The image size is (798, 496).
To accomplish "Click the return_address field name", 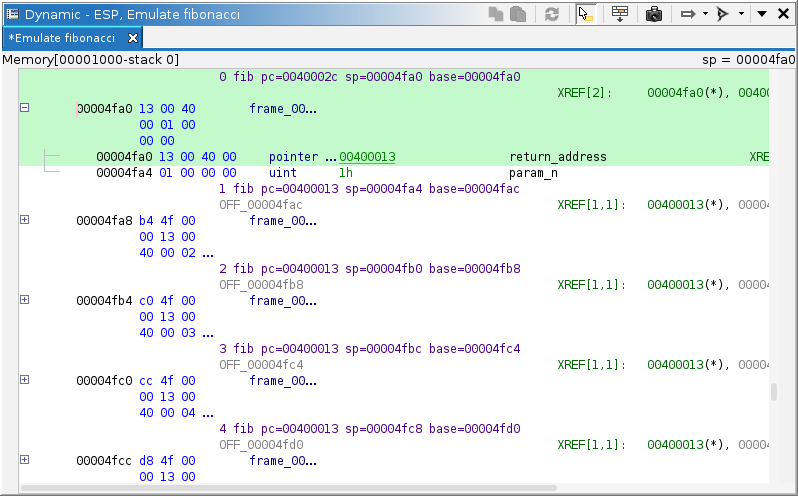I will (x=558, y=157).
